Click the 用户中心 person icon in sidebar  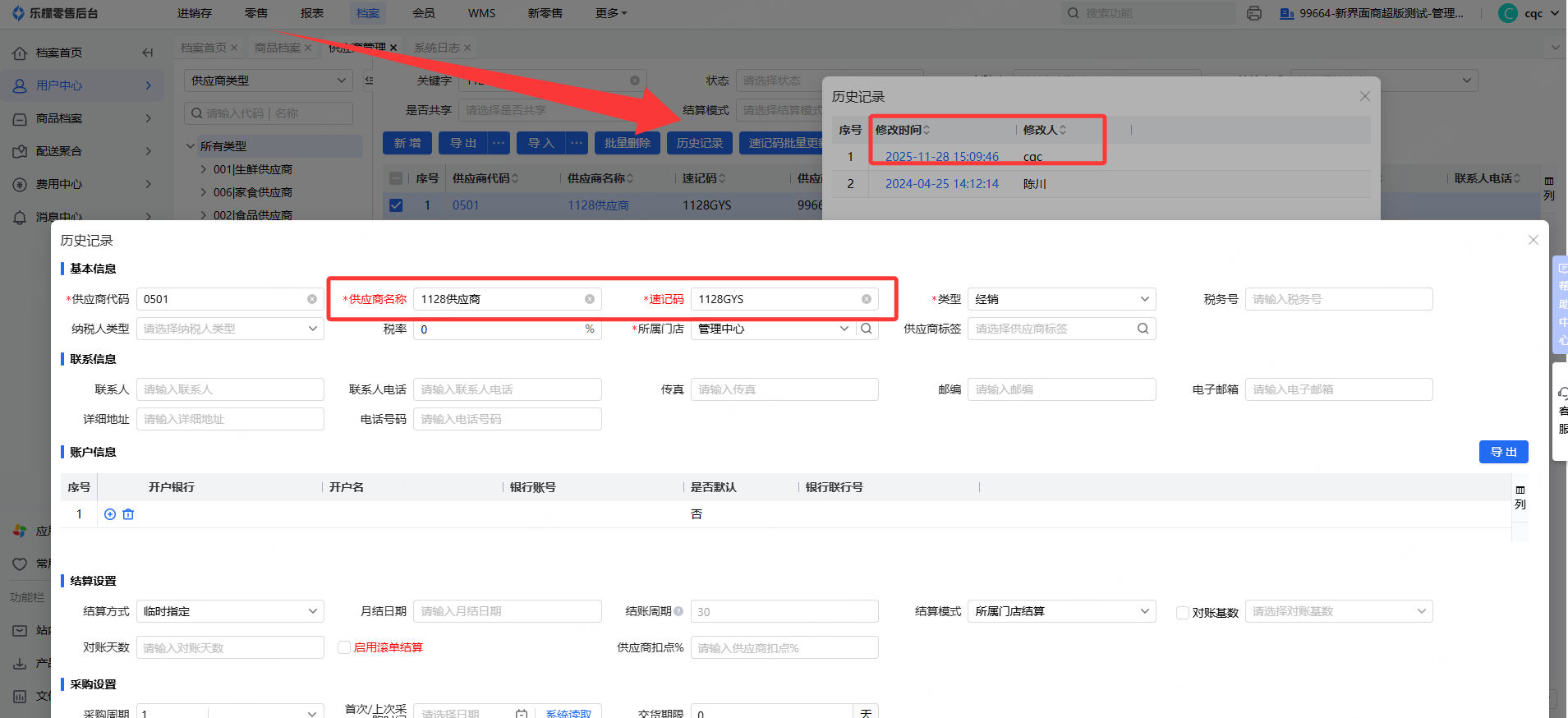pos(20,85)
